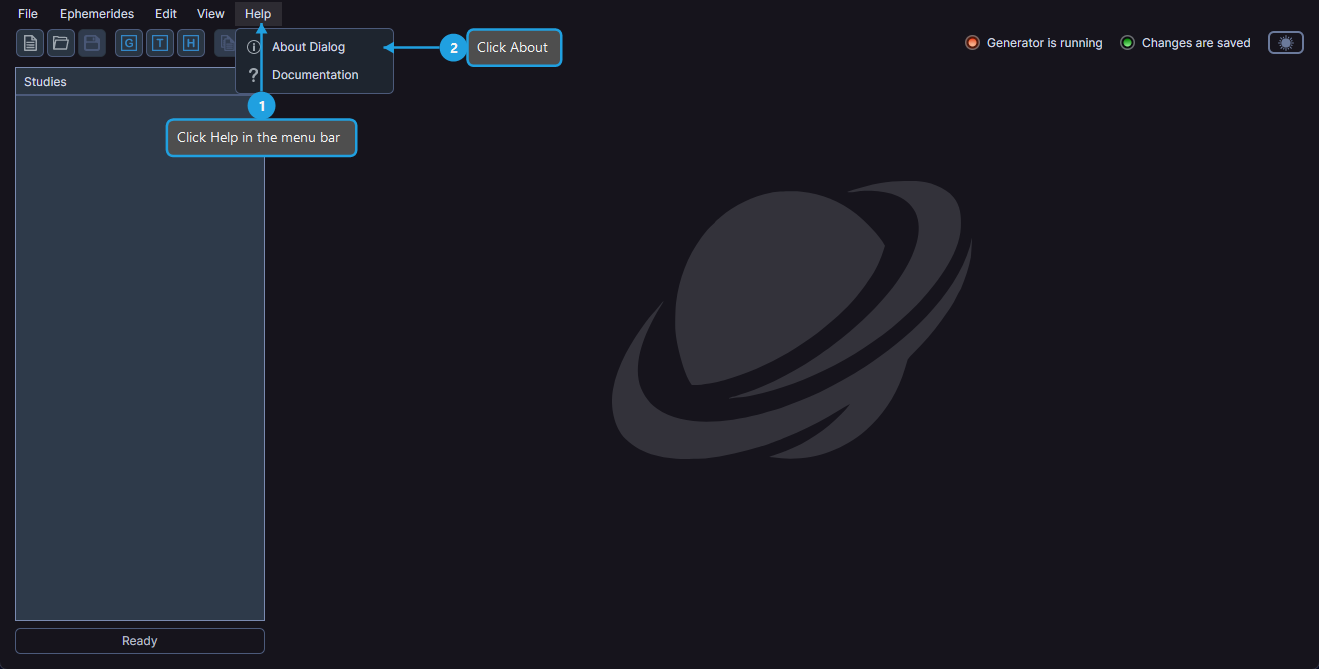The image size is (1319, 669).
Task: Expand the Ephemerides menu
Action: point(97,14)
